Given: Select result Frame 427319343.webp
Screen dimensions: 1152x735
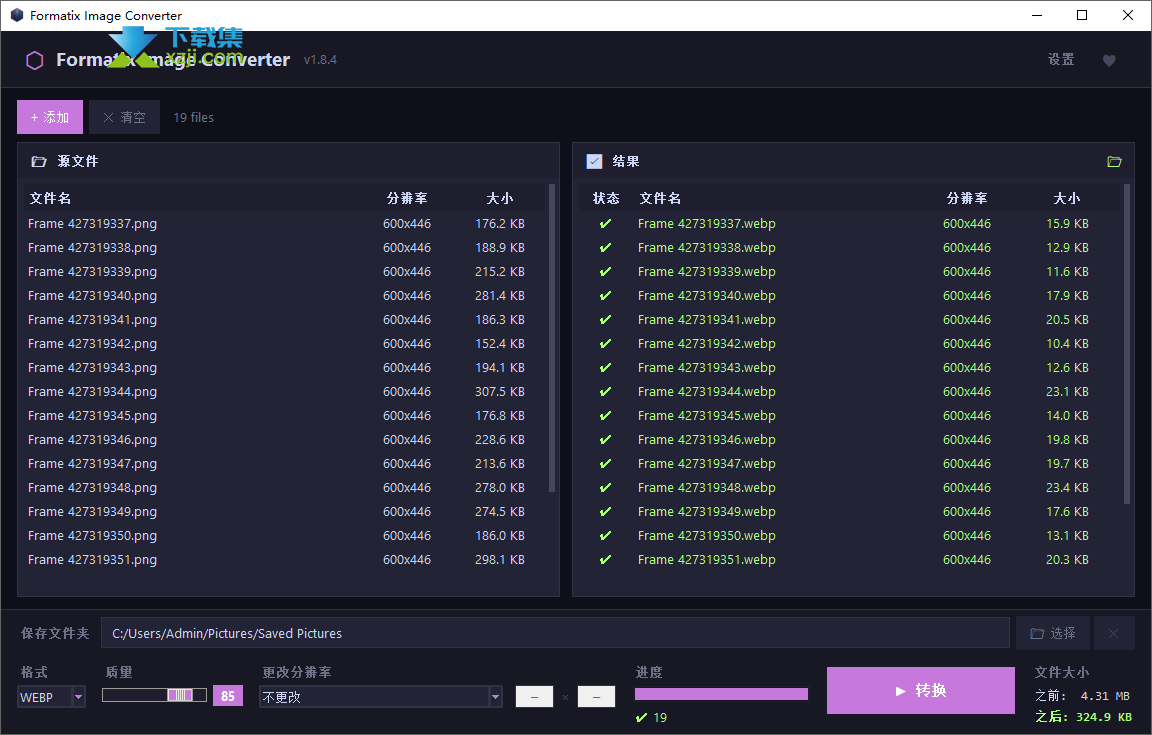Looking at the screenshot, I should (x=851, y=368).
